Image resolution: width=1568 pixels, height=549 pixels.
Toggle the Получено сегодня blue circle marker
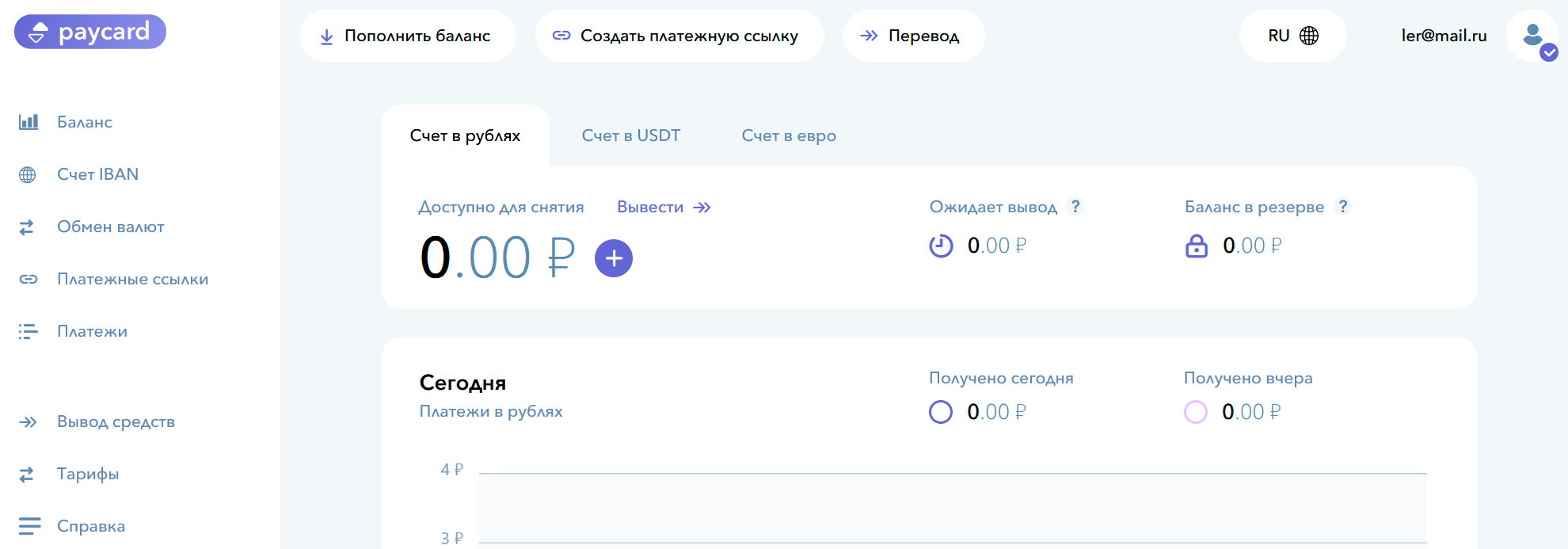pos(940,412)
